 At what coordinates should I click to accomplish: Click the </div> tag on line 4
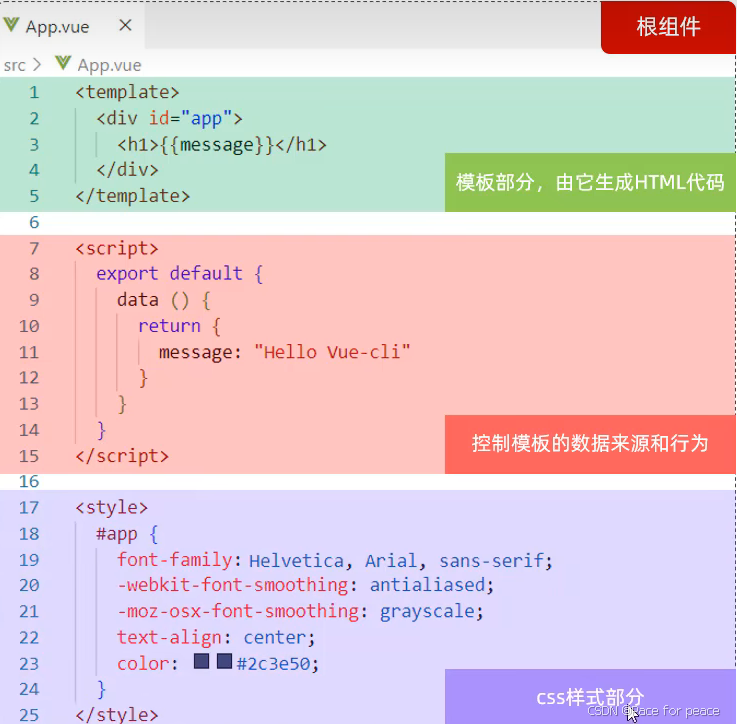coord(127,170)
